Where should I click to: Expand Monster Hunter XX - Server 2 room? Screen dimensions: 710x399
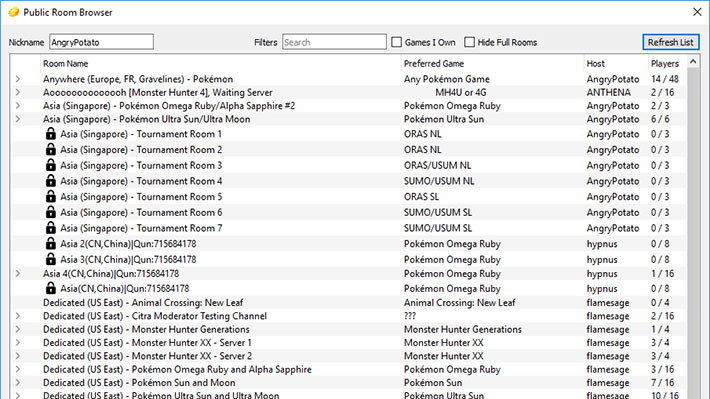(x=18, y=356)
